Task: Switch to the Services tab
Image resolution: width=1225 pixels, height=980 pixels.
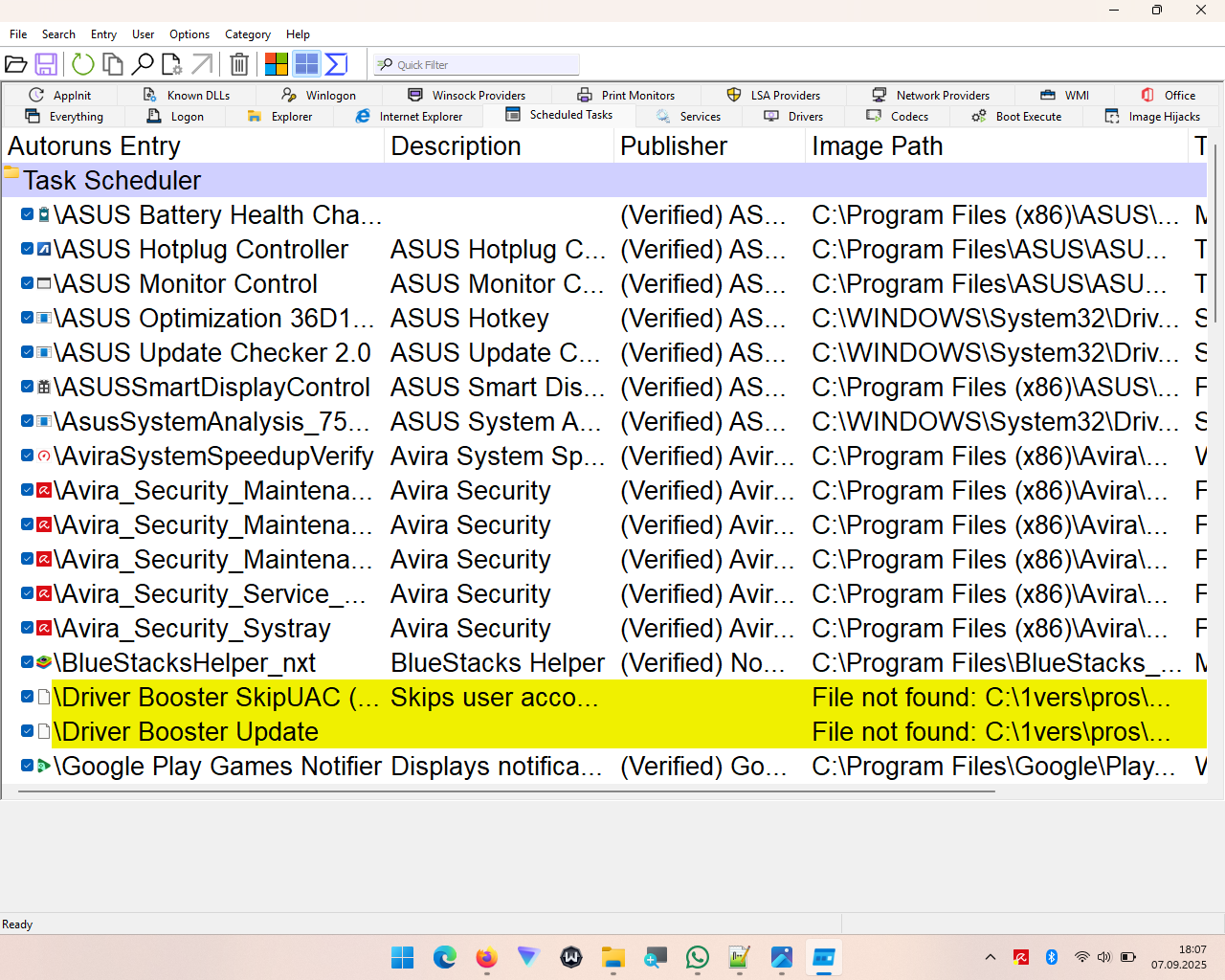Action: 688,116
